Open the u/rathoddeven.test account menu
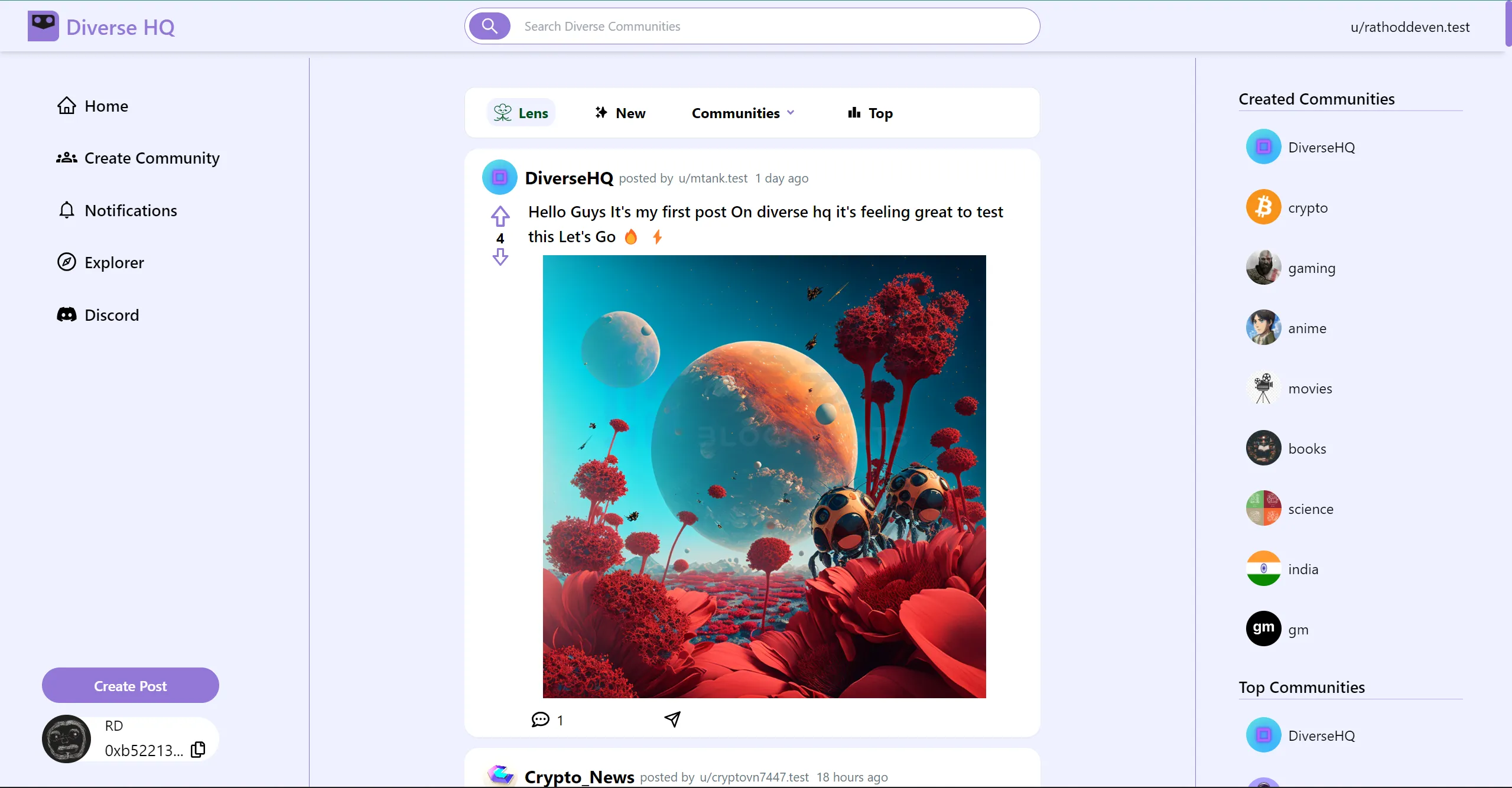Screen dimensions: 1512x788 [x=1409, y=27]
